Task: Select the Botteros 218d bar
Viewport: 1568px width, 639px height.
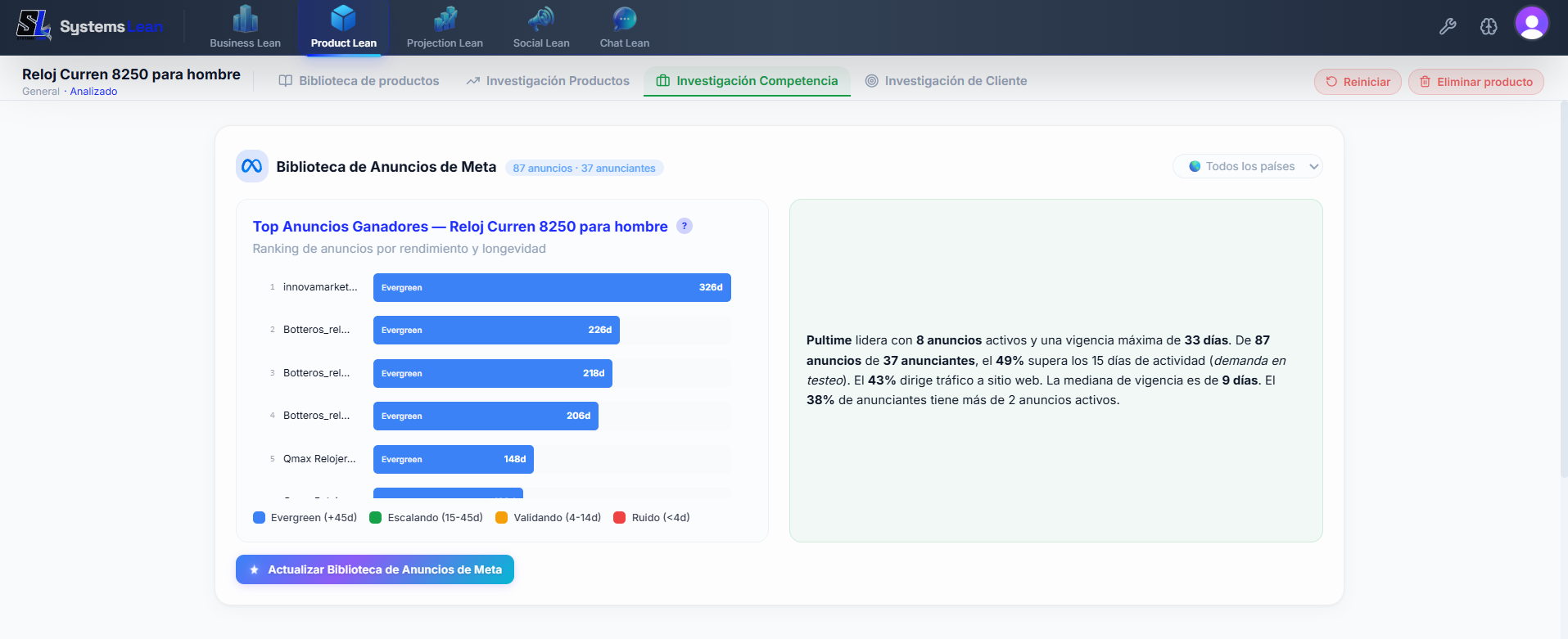Action: 493,373
